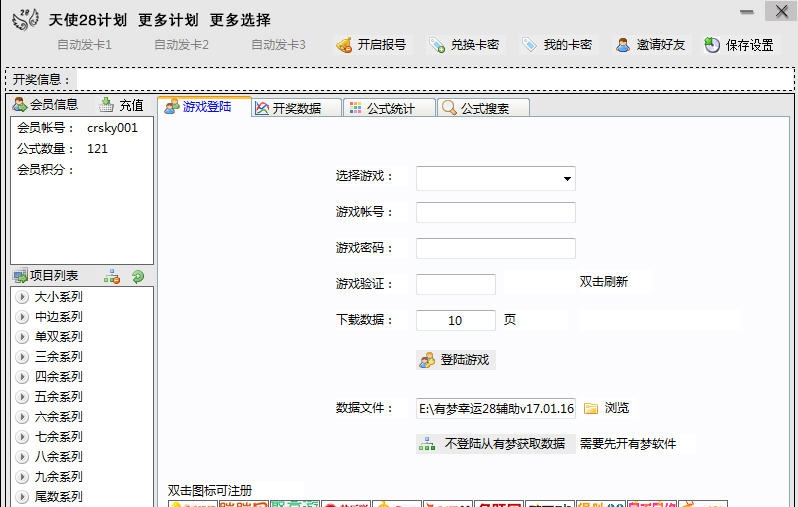This screenshot has height=507, width=798.
Task: Minimize the application window
Action: (747, 12)
